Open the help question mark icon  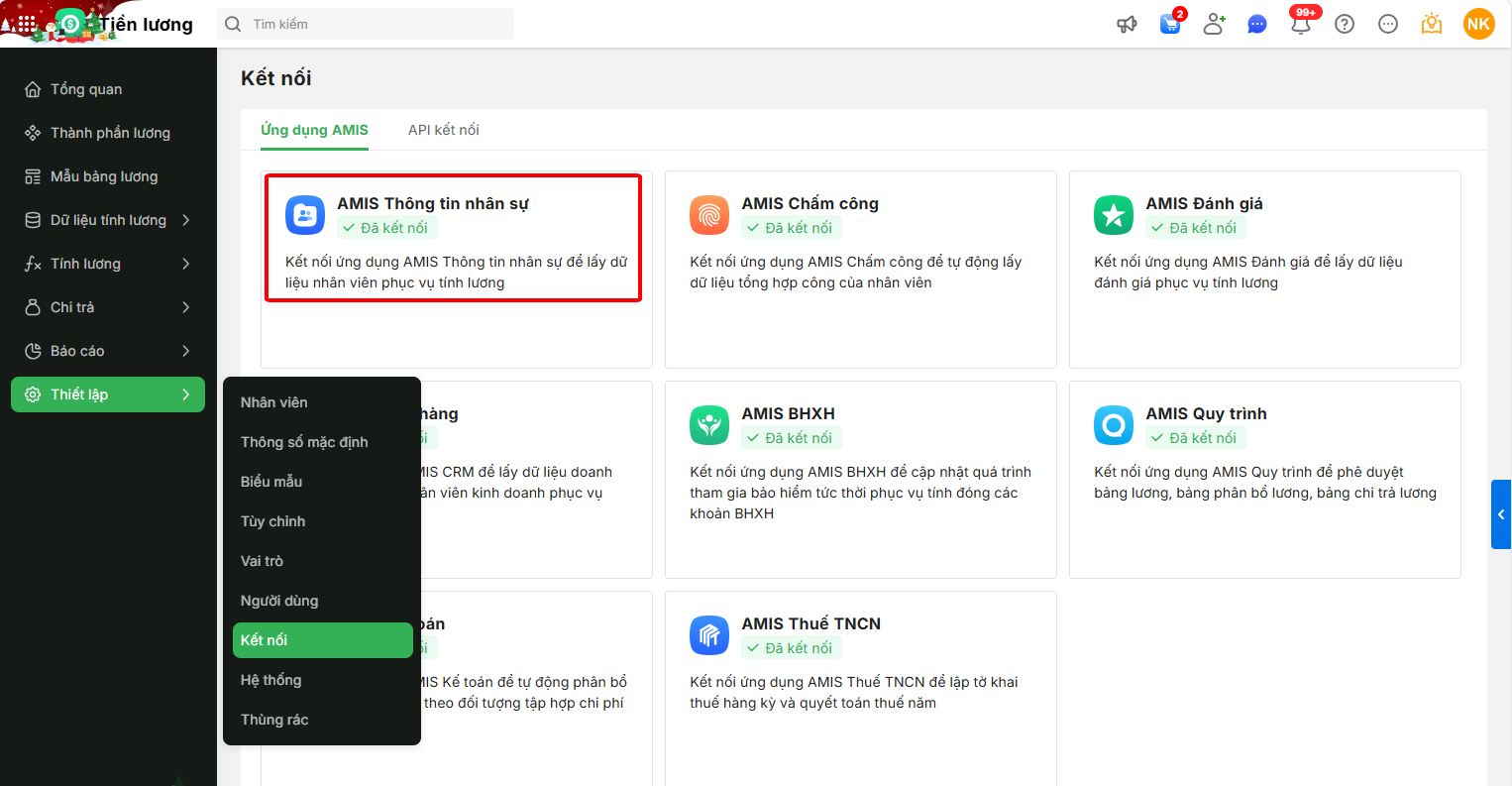[x=1345, y=24]
